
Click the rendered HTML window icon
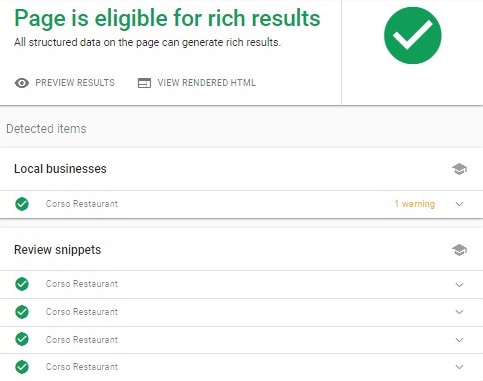(144, 83)
